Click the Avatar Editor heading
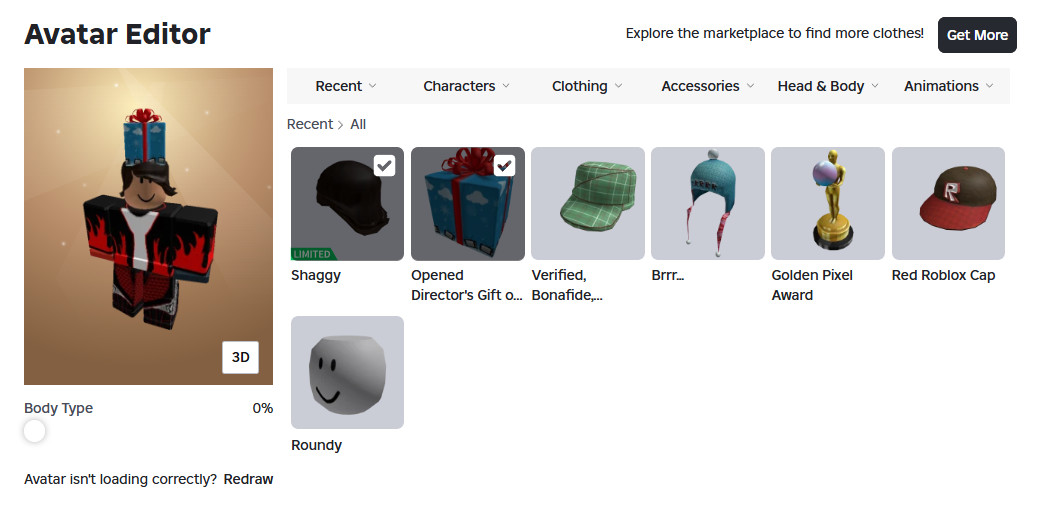The image size is (1040, 507). (x=117, y=34)
